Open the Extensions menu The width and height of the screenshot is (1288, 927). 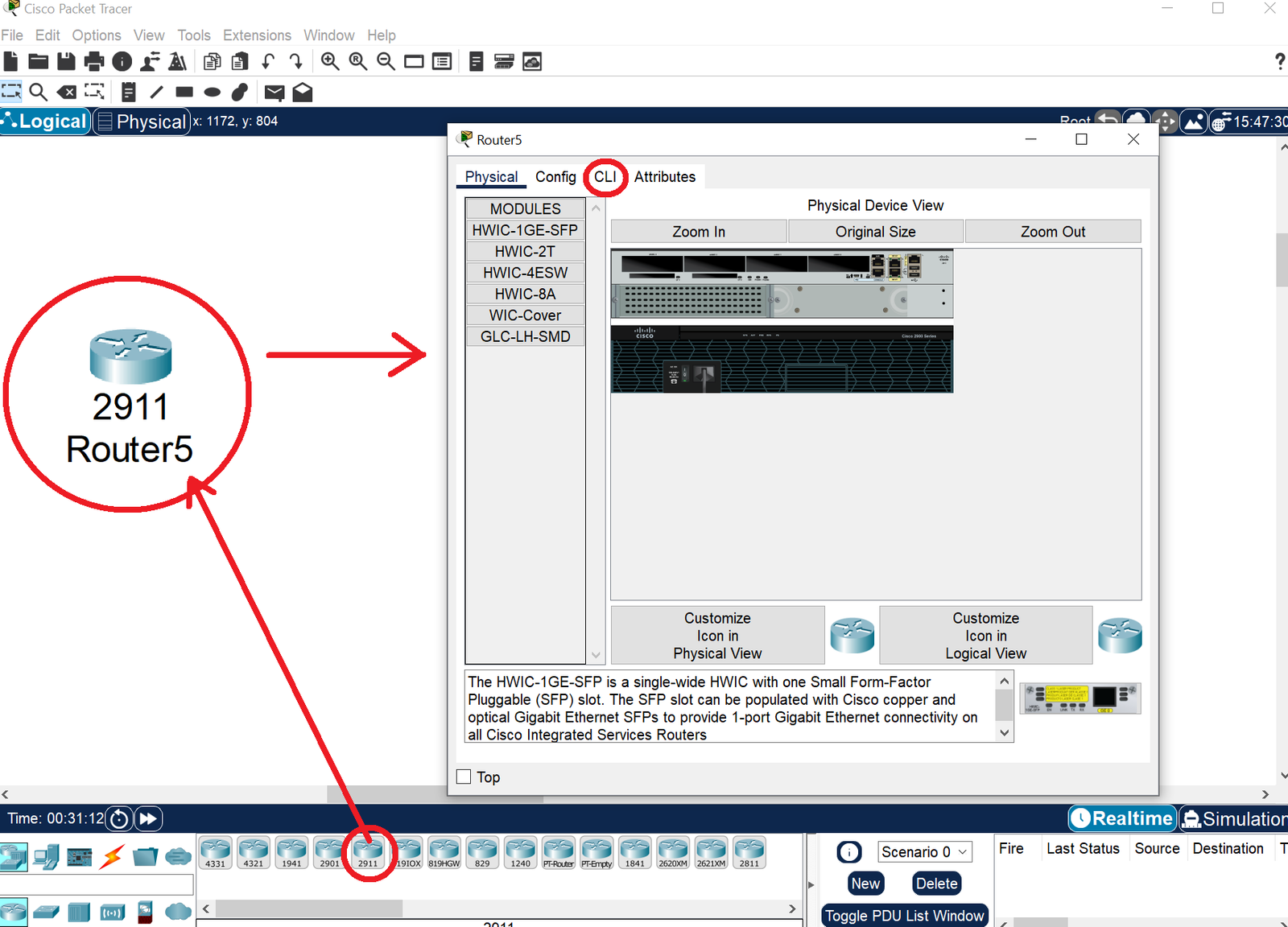[x=257, y=35]
